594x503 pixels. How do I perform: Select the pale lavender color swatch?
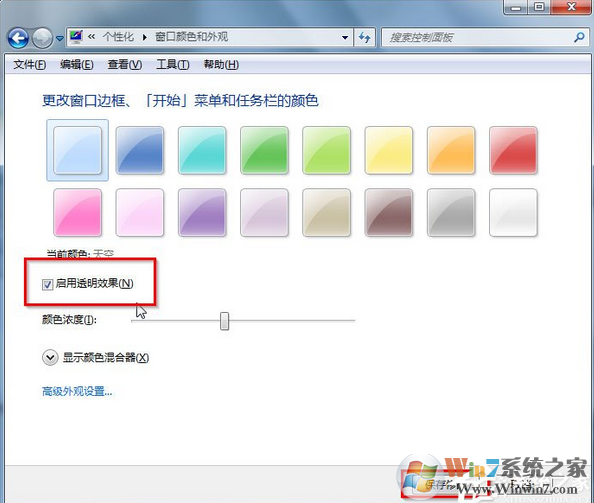coord(264,212)
